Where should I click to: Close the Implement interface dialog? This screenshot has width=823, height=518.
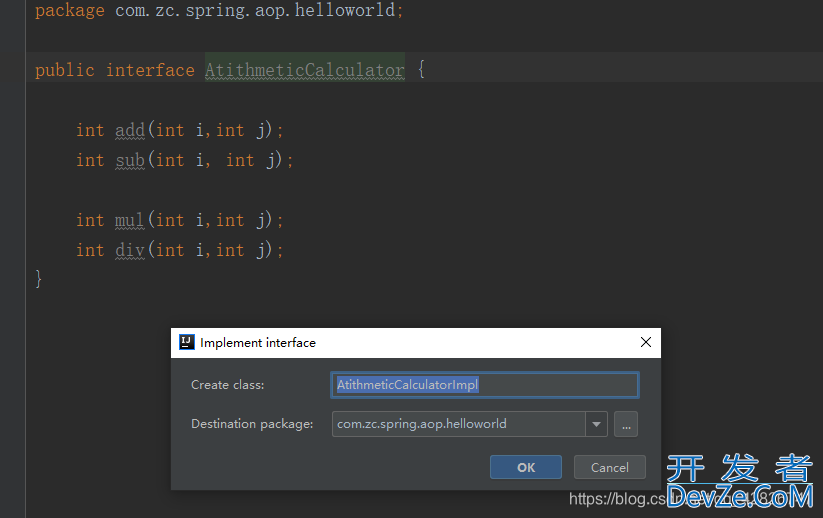click(646, 342)
